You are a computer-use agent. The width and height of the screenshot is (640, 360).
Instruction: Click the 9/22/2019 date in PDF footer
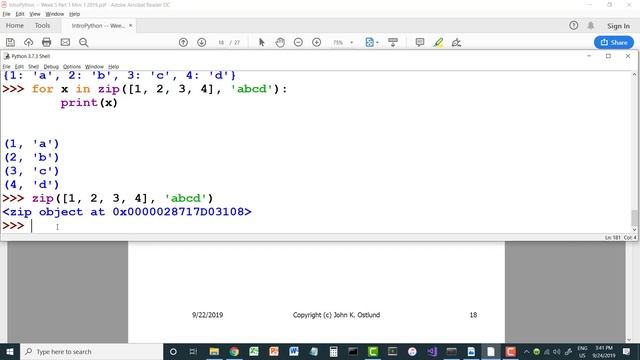(207, 315)
